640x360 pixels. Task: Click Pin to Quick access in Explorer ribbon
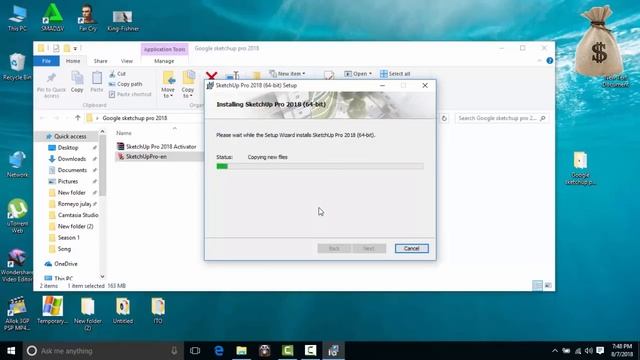click(51, 85)
